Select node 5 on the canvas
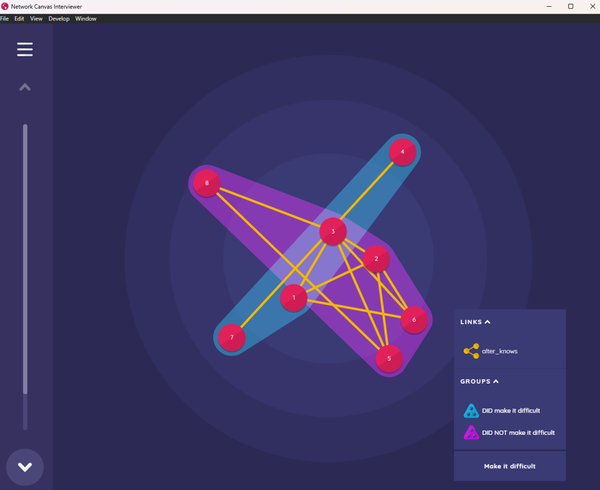Viewport: 600px width, 490px height. pos(389,357)
